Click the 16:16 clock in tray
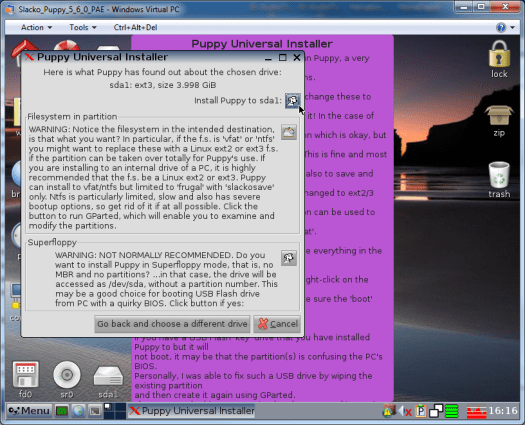Screen dimensions: 525x425 pyautogui.click(x=503, y=411)
